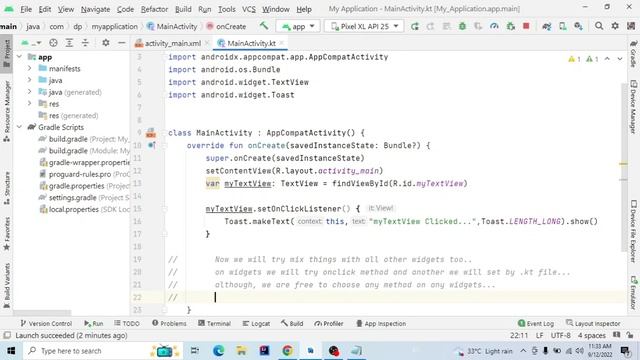Screen dimensions: 640x360
Task: Click the Profile app gauge icon
Action: [494, 26]
